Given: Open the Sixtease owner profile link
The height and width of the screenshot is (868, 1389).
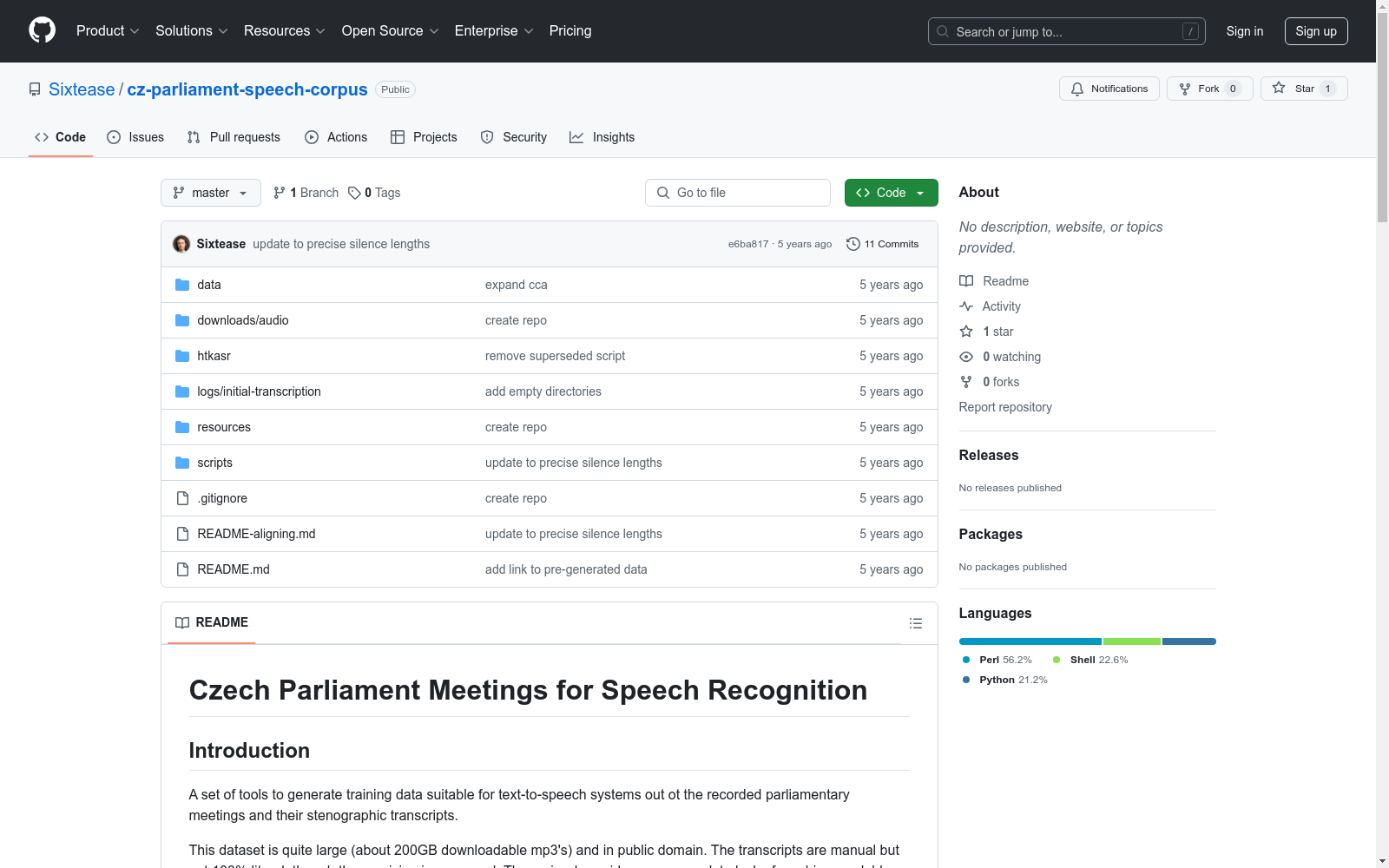Looking at the screenshot, I should 82,89.
